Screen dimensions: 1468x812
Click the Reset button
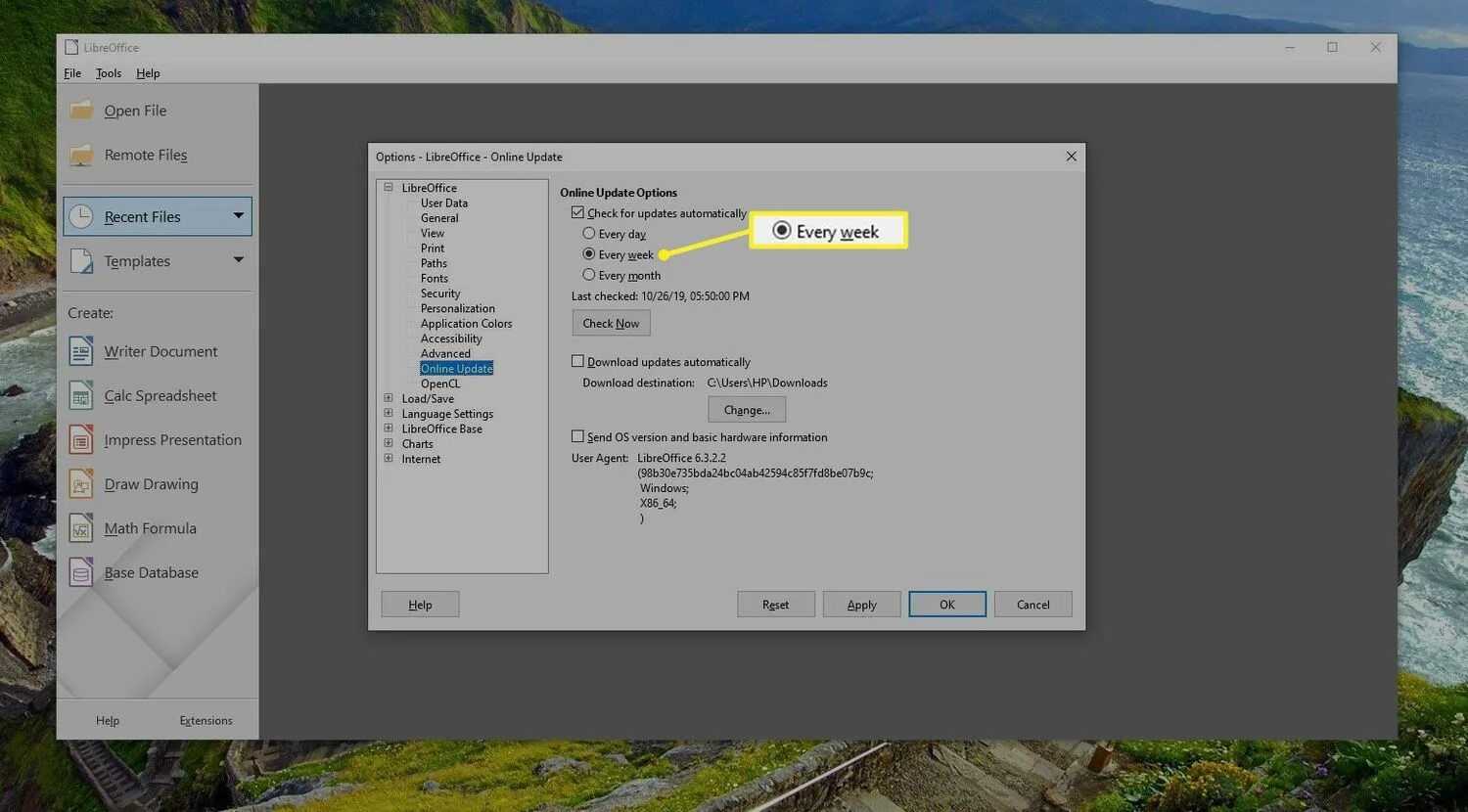coord(776,605)
